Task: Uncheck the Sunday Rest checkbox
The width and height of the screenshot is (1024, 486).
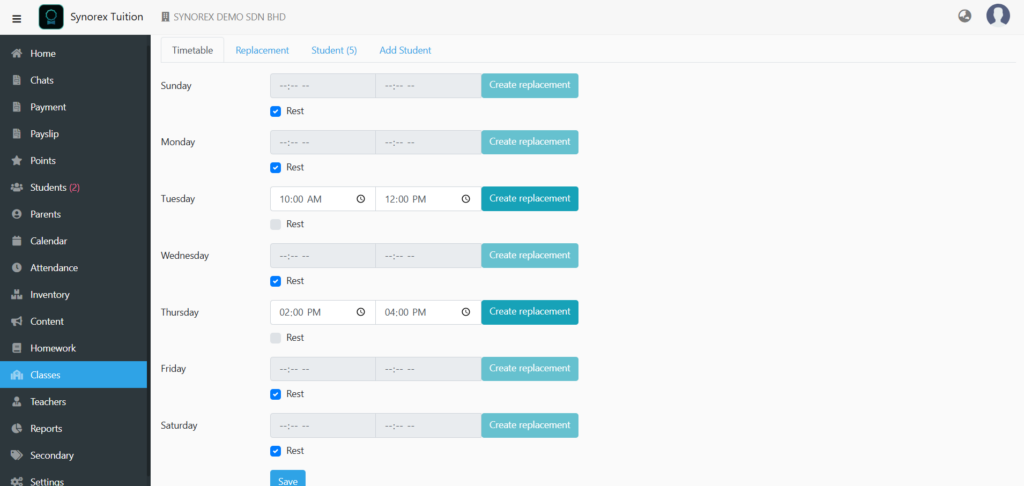Action: [276, 111]
